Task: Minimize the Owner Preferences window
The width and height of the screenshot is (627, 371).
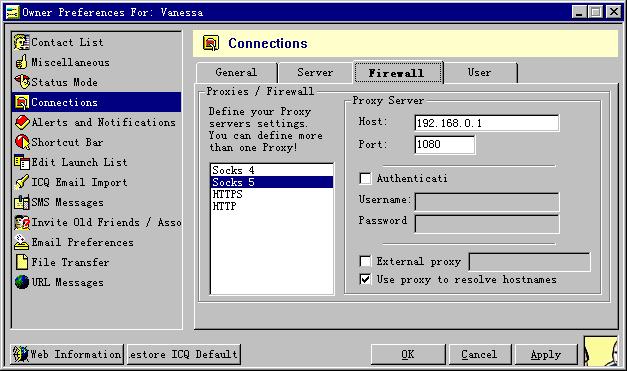Action: [579, 12]
